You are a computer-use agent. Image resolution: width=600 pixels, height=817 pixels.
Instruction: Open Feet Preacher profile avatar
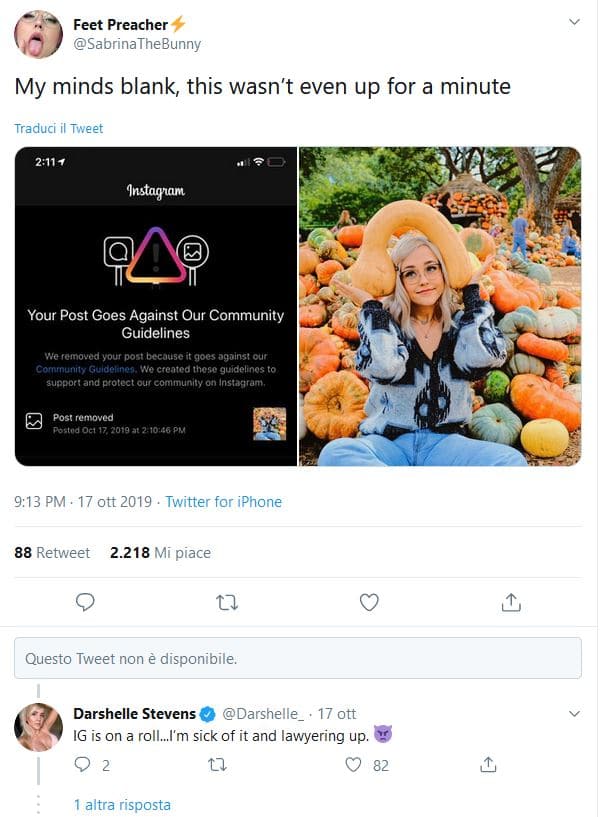point(38,35)
